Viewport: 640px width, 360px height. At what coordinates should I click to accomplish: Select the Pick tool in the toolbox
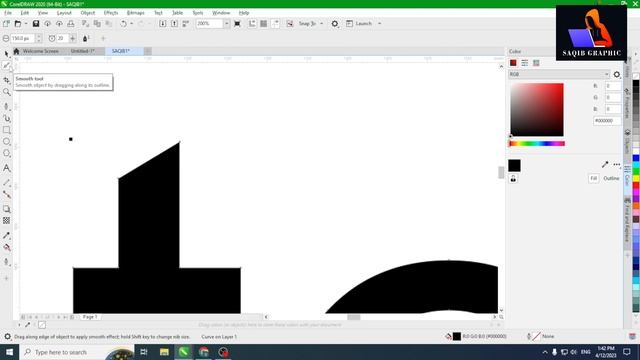point(7,54)
